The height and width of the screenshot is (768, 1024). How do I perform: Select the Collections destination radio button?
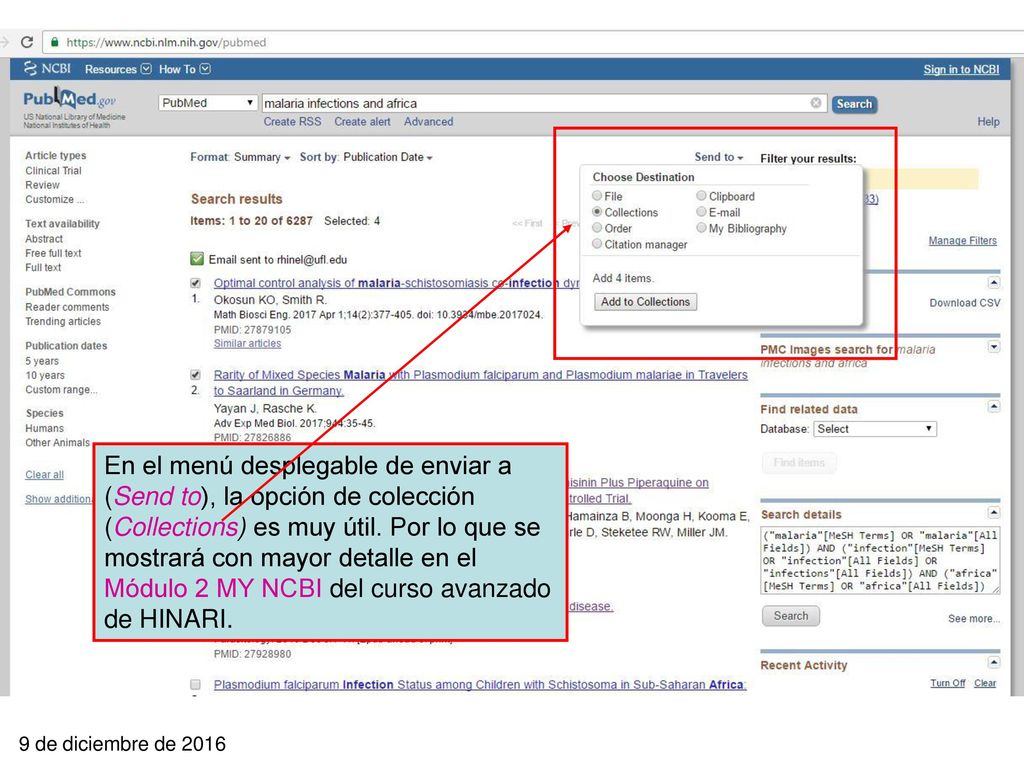[597, 212]
